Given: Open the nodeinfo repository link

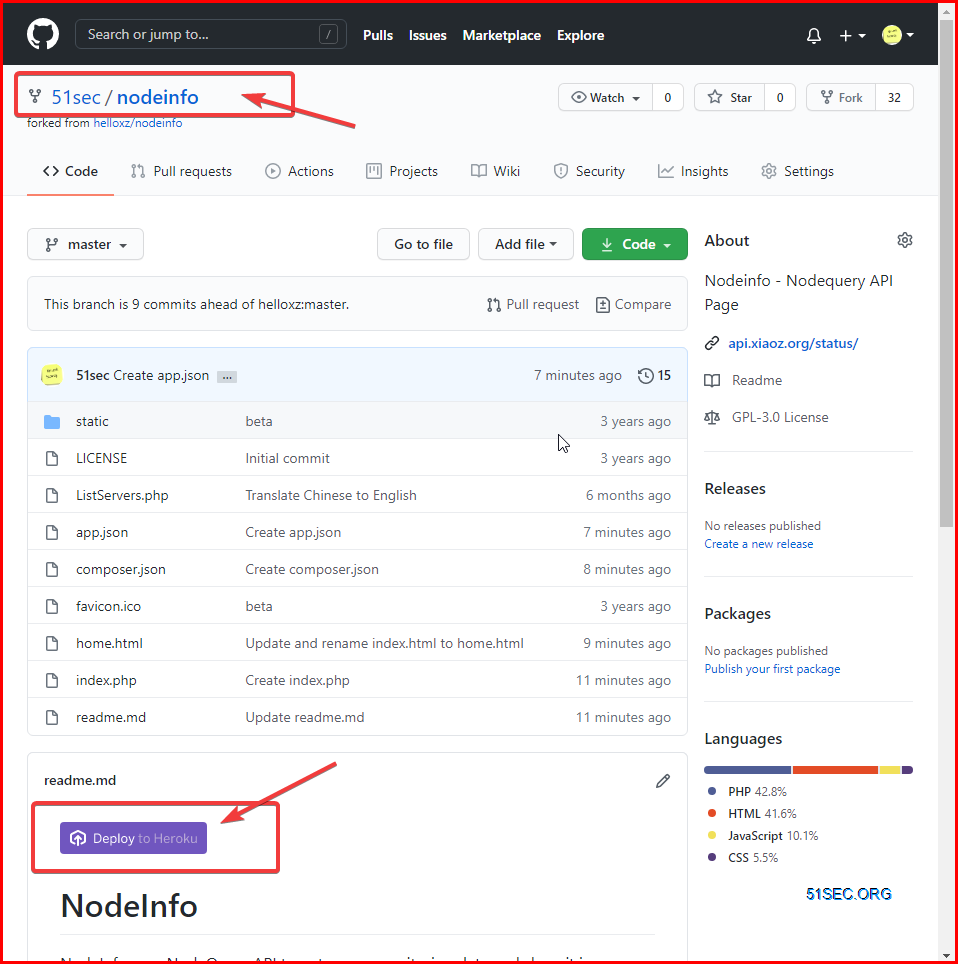Looking at the screenshot, I should pyautogui.click(x=157, y=97).
